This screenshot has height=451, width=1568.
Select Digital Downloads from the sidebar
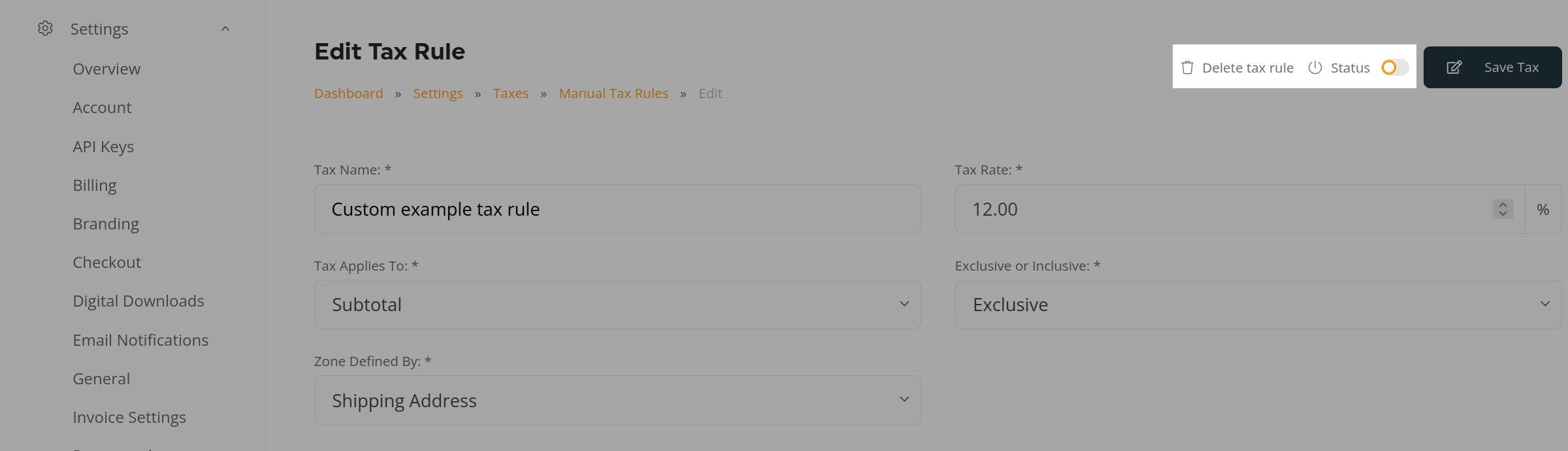point(139,301)
